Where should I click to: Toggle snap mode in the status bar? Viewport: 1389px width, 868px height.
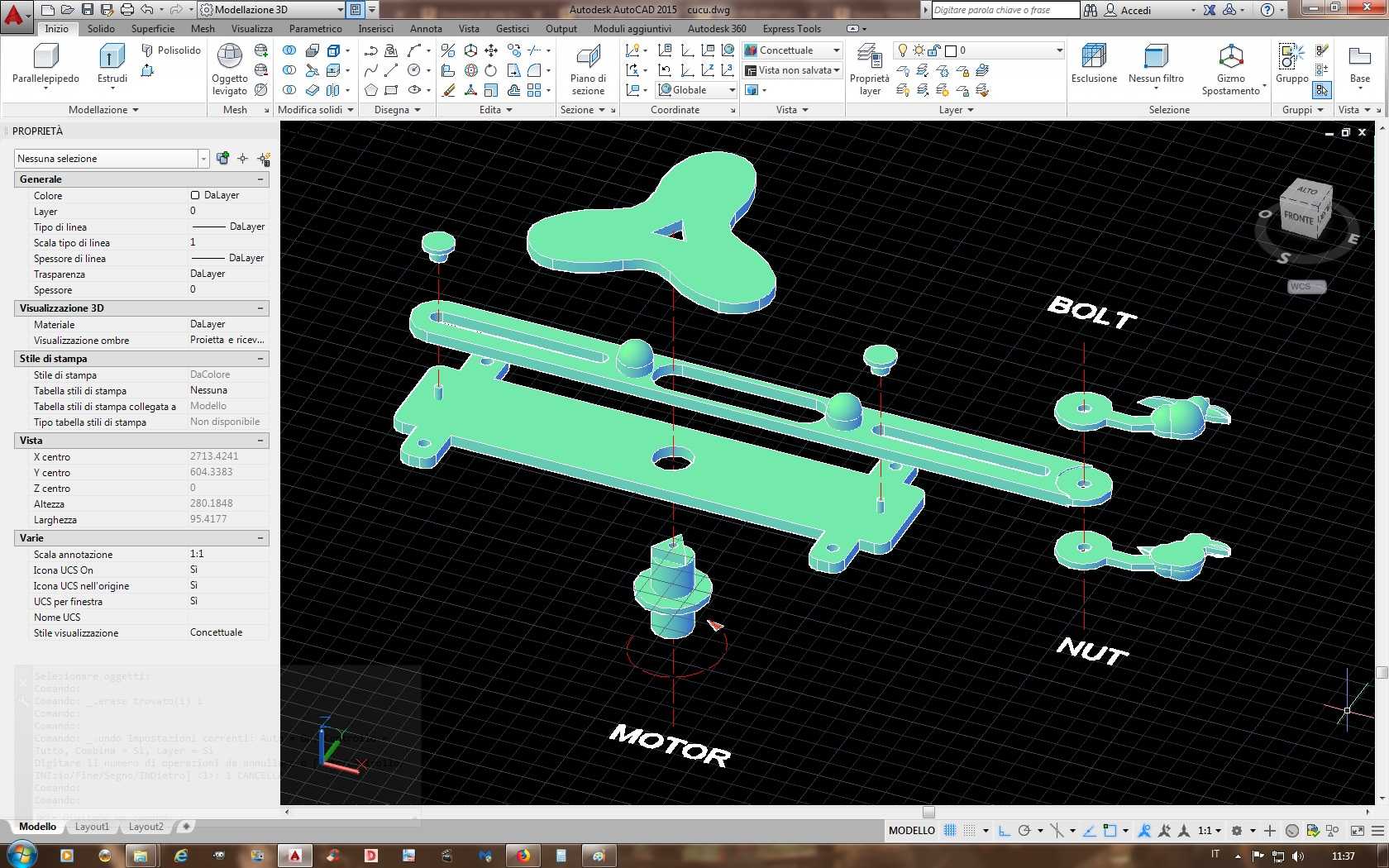pos(969,831)
